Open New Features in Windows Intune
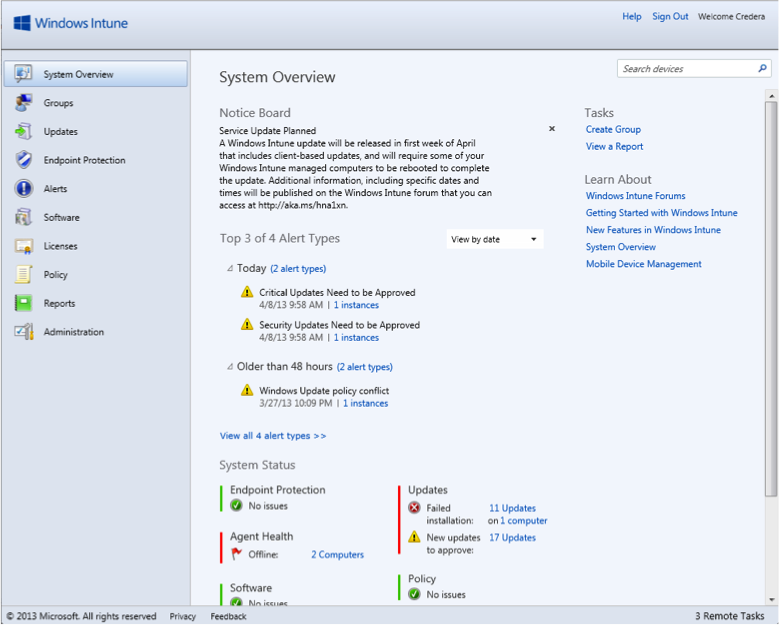The height and width of the screenshot is (625, 779). [x=653, y=230]
